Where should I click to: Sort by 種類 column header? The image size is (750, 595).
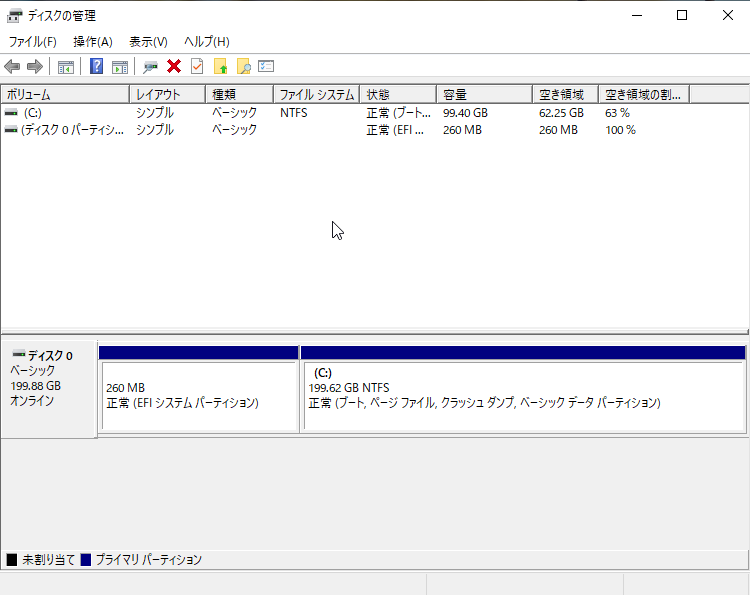tap(240, 95)
